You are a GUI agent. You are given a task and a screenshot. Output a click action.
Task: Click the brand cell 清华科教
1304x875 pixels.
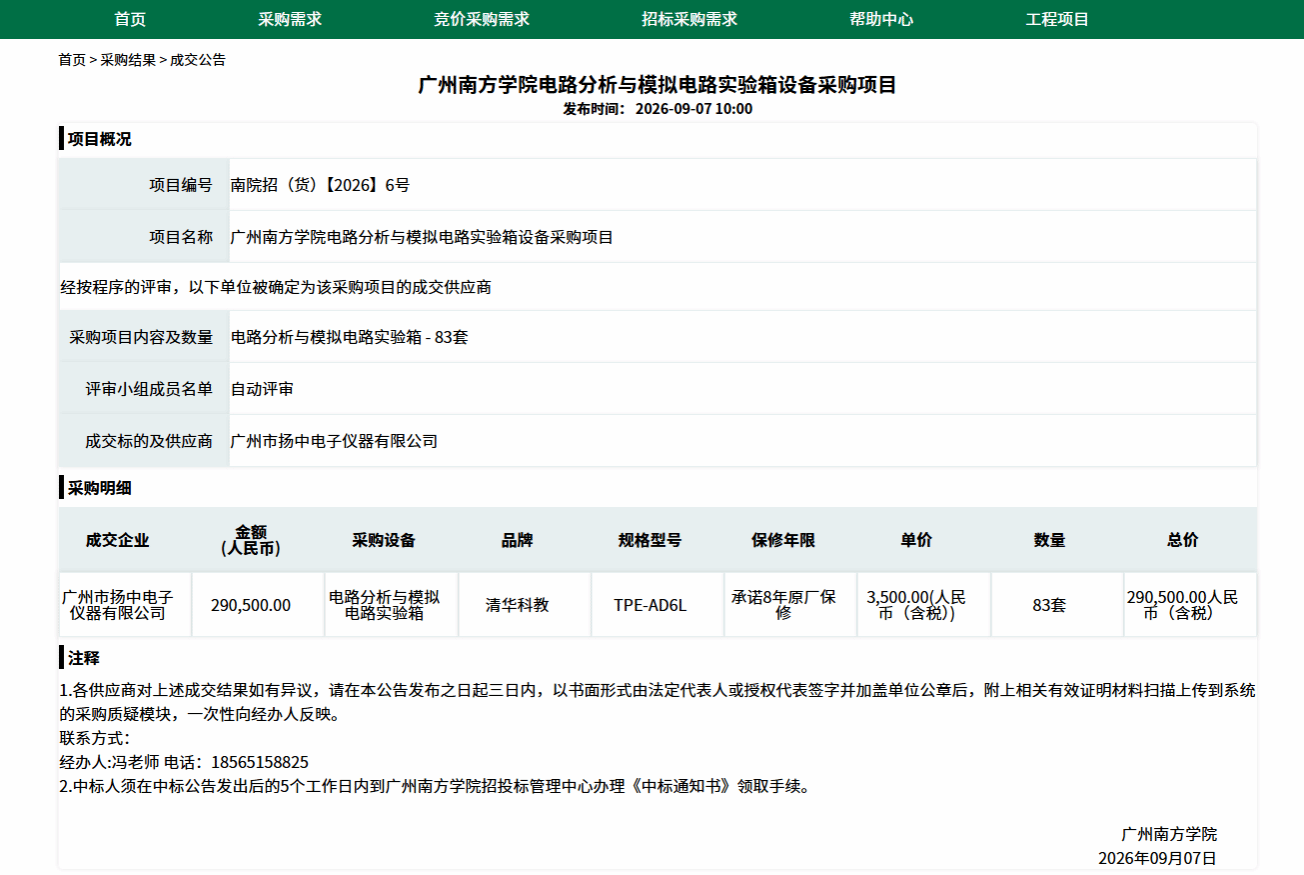pyautogui.click(x=517, y=605)
